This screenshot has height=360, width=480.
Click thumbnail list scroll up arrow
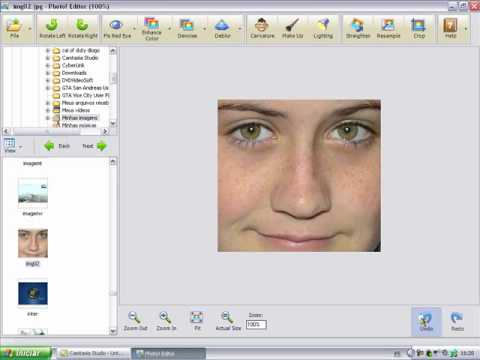coord(113,162)
